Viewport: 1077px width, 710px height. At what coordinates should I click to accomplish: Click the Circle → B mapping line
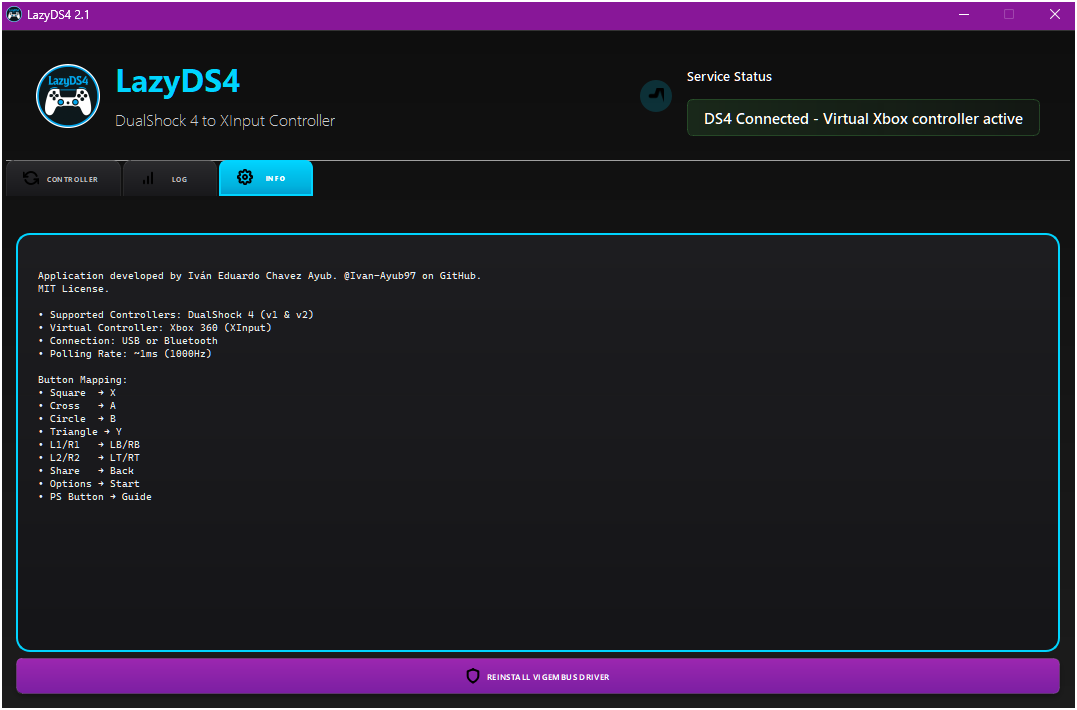pyautogui.click(x=77, y=419)
